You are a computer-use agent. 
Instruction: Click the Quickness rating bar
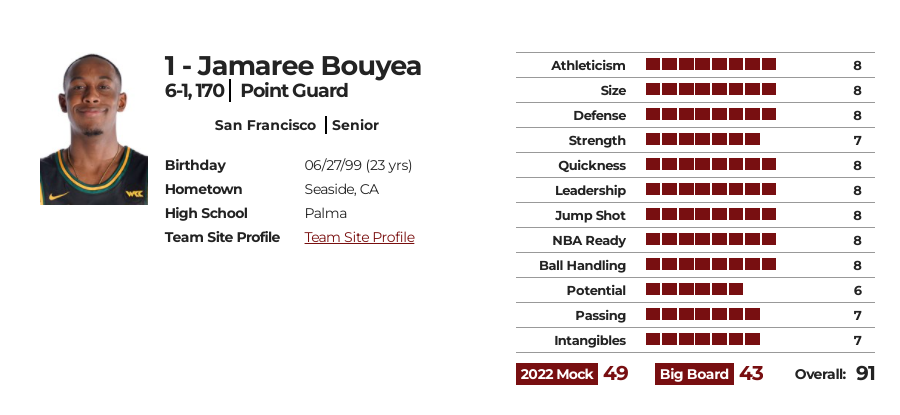pyautogui.click(x=710, y=165)
